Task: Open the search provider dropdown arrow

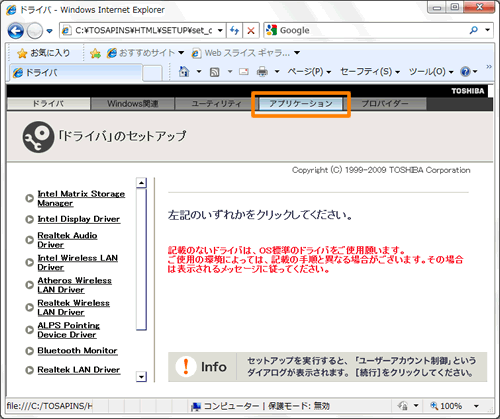Action: (x=487, y=30)
